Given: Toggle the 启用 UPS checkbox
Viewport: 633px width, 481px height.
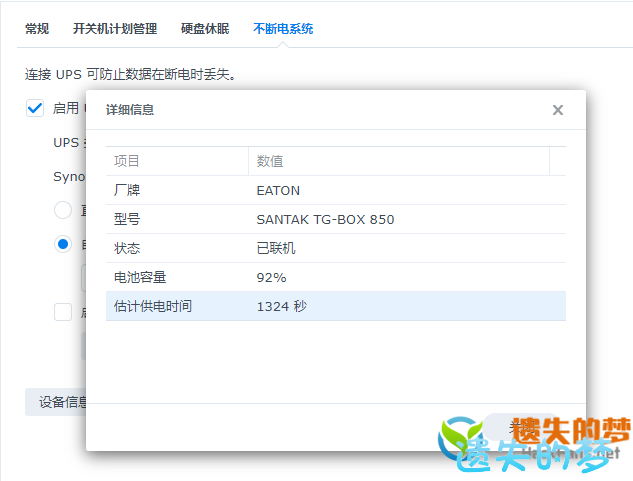Looking at the screenshot, I should (35, 108).
